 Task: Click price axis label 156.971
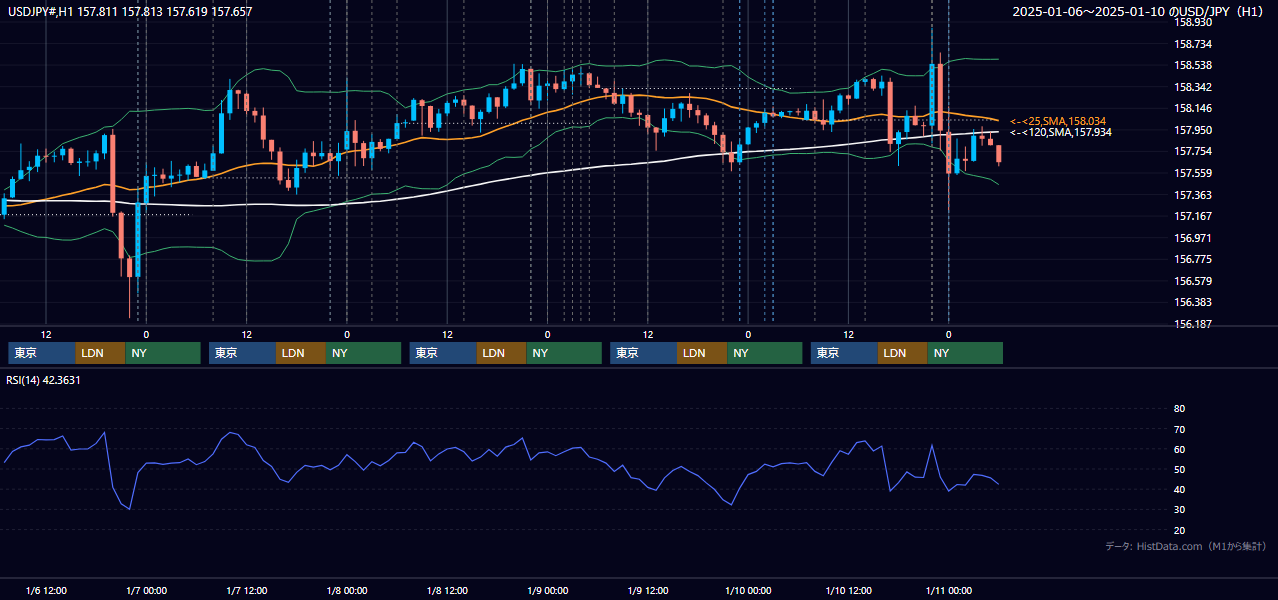click(1193, 238)
